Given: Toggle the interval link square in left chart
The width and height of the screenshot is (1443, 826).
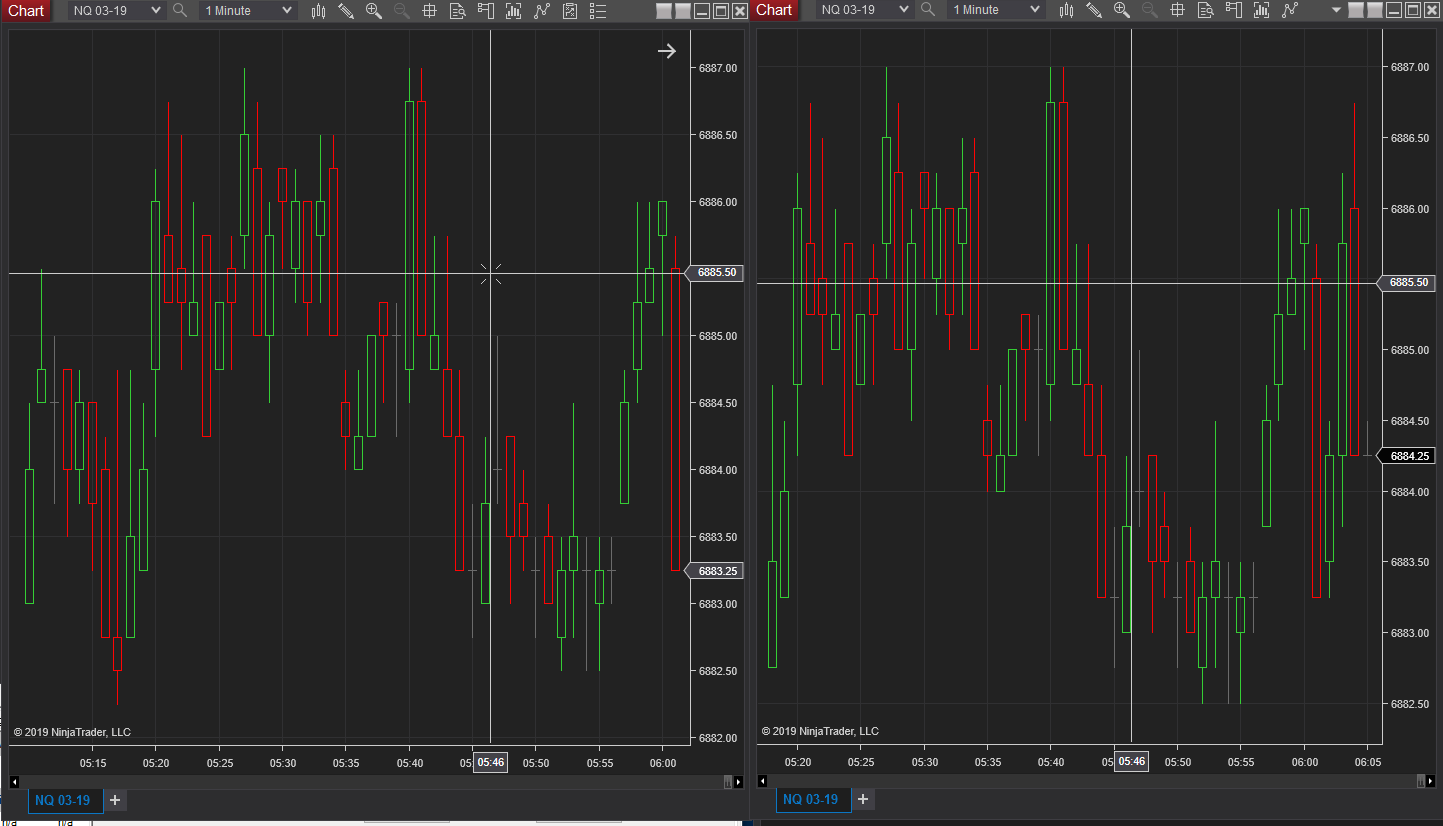Looking at the screenshot, I should 683,10.
